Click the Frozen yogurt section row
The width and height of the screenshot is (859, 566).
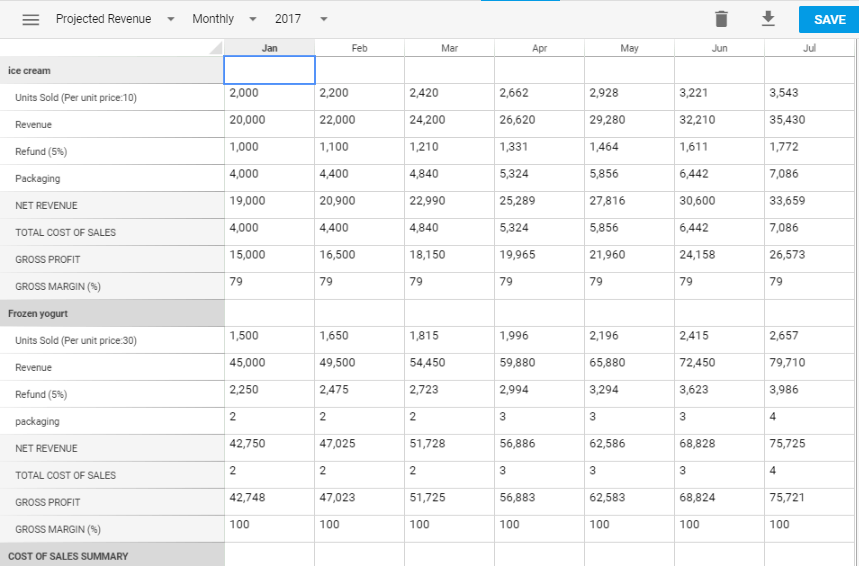click(112, 313)
